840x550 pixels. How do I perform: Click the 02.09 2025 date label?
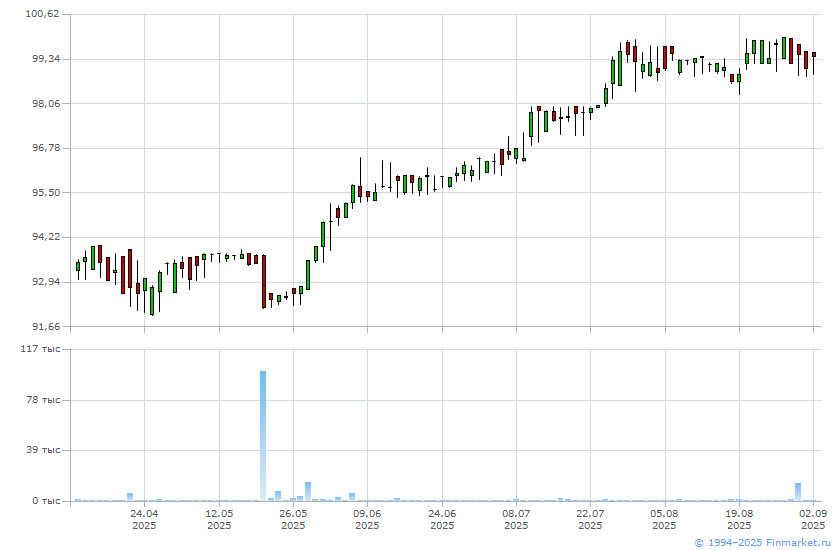[813, 519]
